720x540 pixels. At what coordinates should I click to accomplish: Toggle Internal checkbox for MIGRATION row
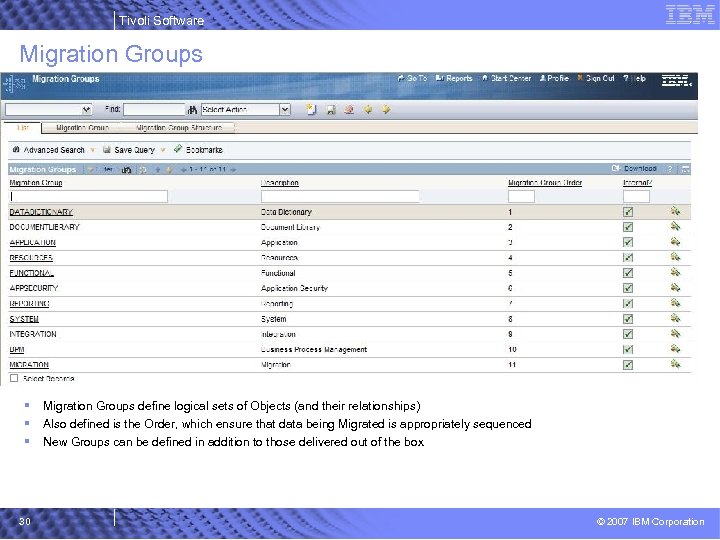(628, 365)
